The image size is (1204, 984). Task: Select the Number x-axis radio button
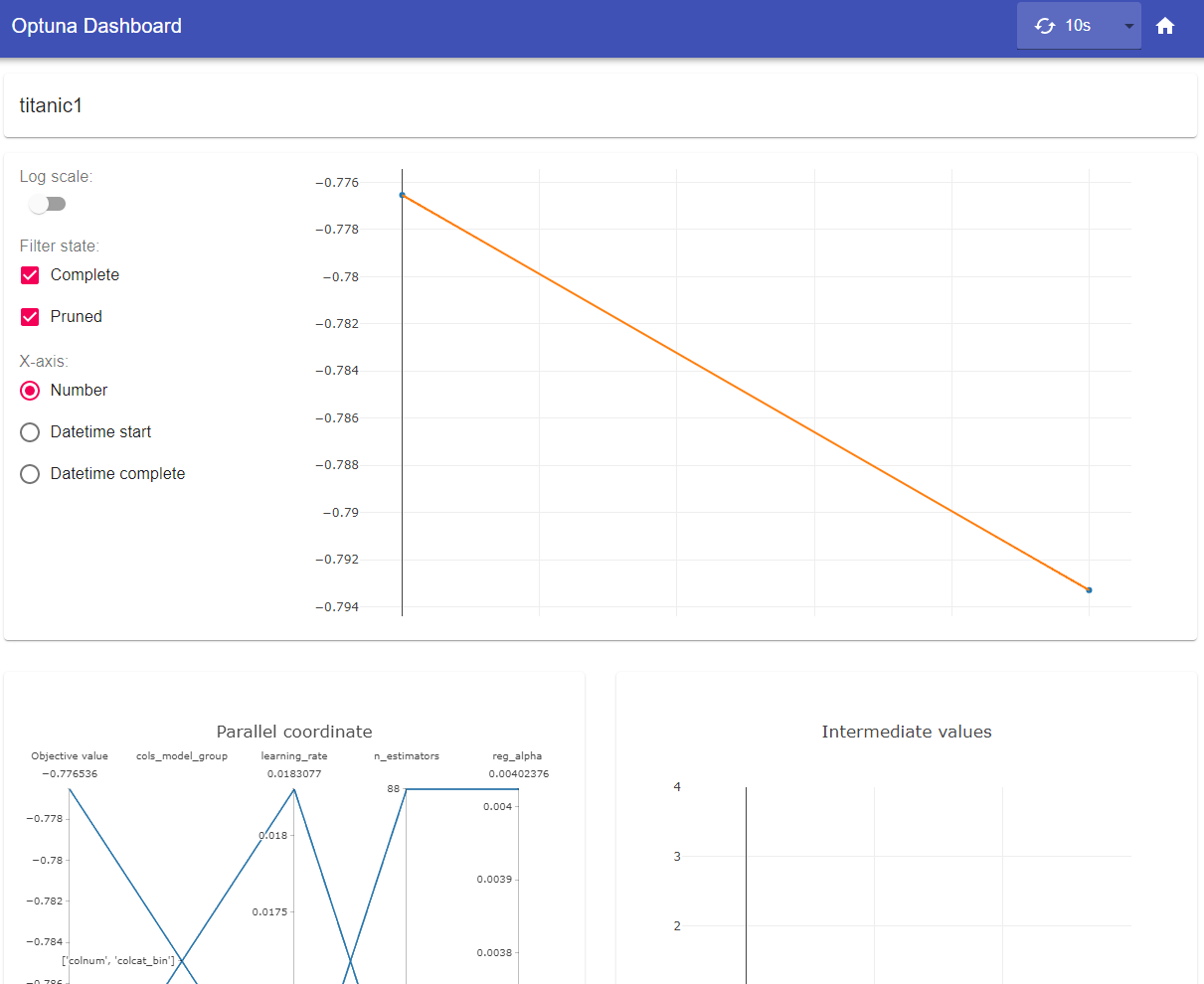[30, 391]
